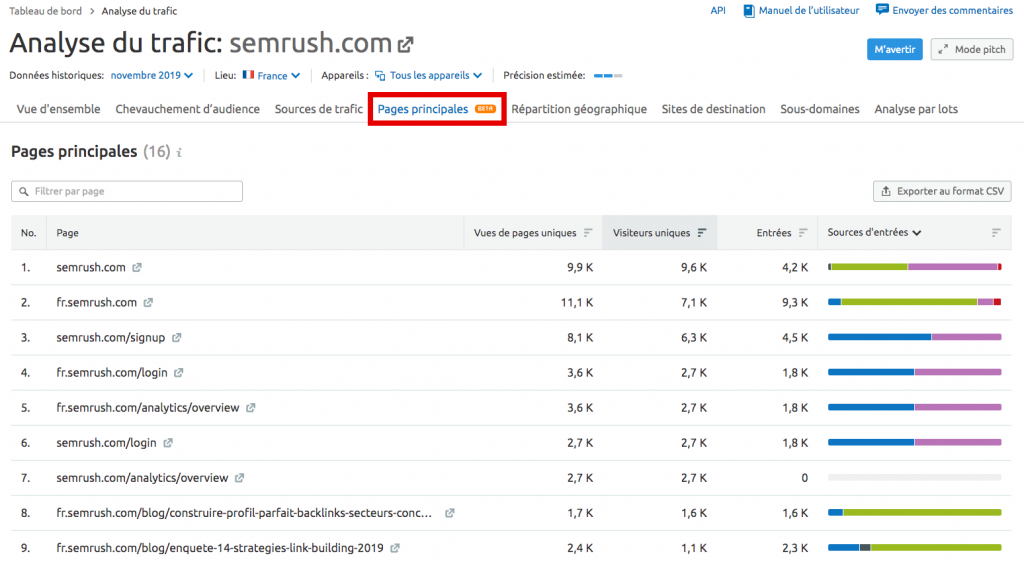Click semrush.com/analytics/overview page name

point(142,478)
